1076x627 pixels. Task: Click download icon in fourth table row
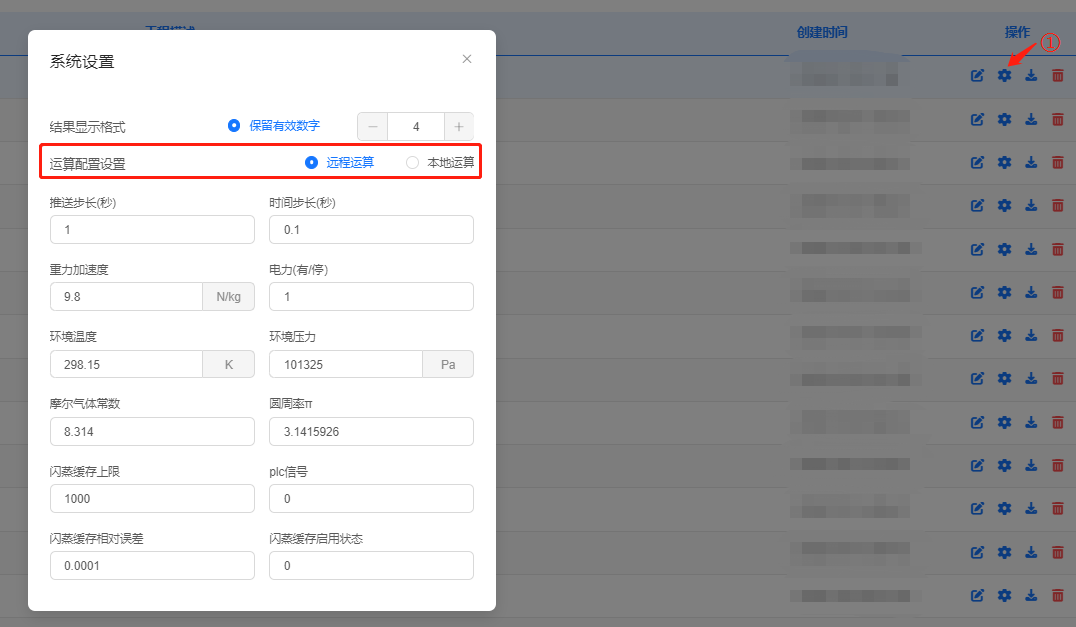click(x=1031, y=205)
